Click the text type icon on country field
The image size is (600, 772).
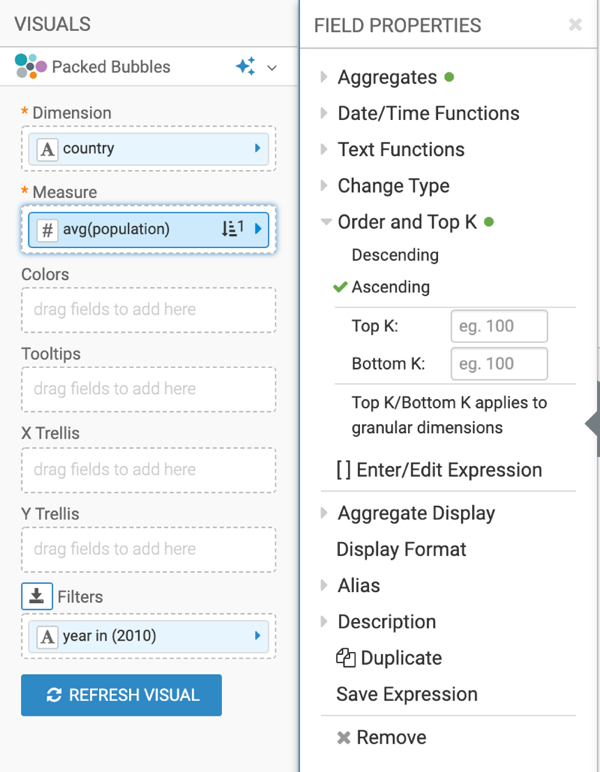pos(47,149)
